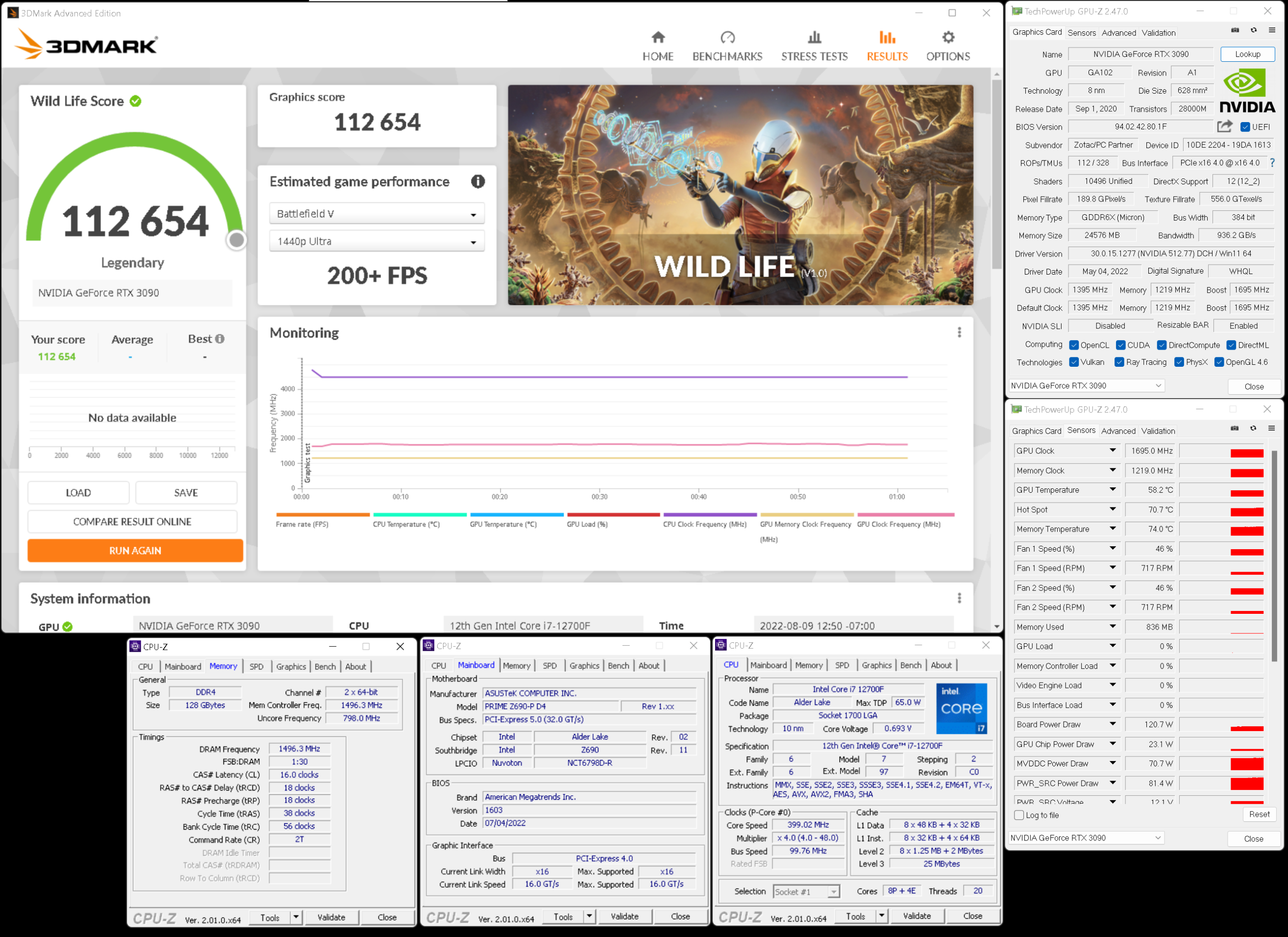Click Lookup button in GPU-Z

pyautogui.click(x=1247, y=54)
